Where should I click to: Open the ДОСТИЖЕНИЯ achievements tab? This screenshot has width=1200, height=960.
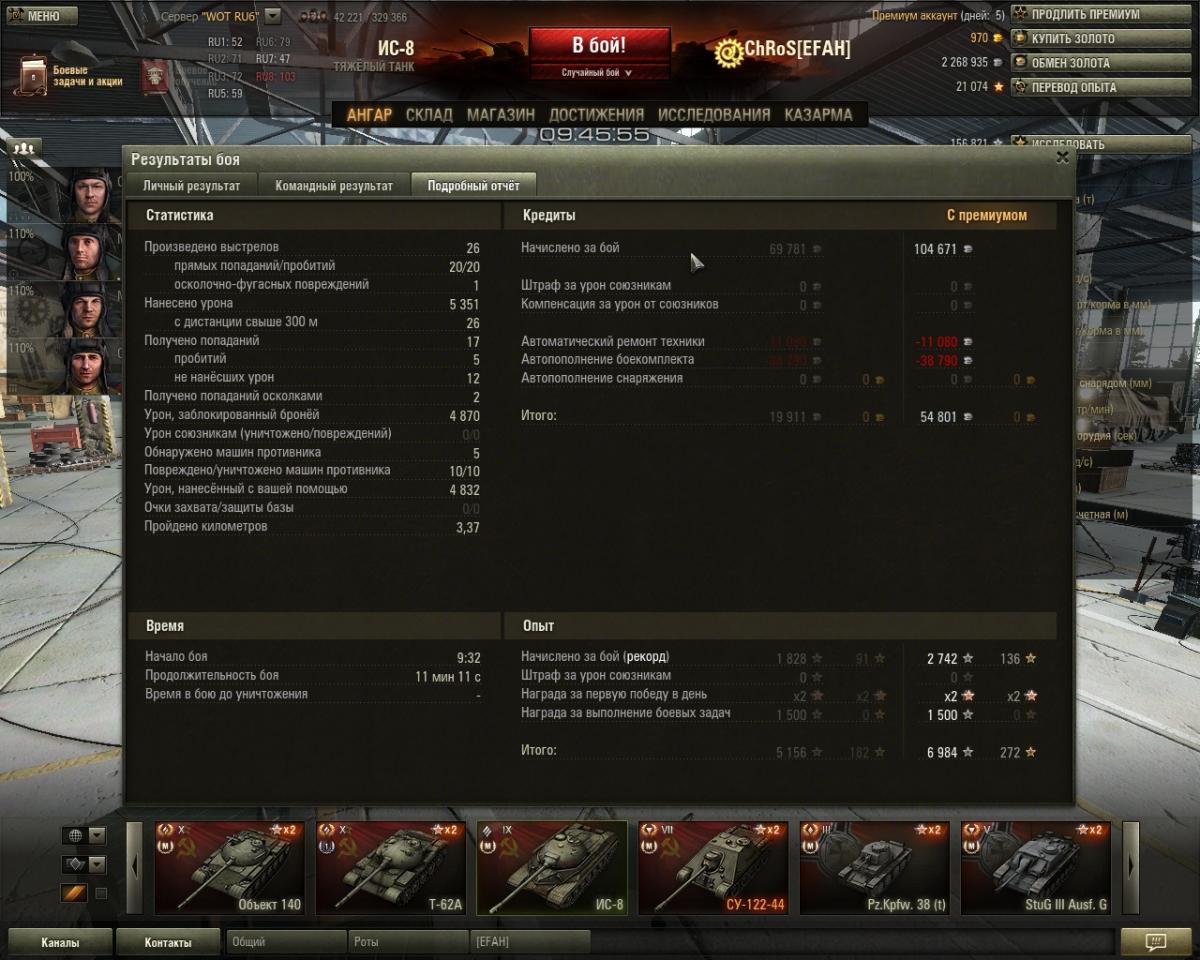click(596, 114)
